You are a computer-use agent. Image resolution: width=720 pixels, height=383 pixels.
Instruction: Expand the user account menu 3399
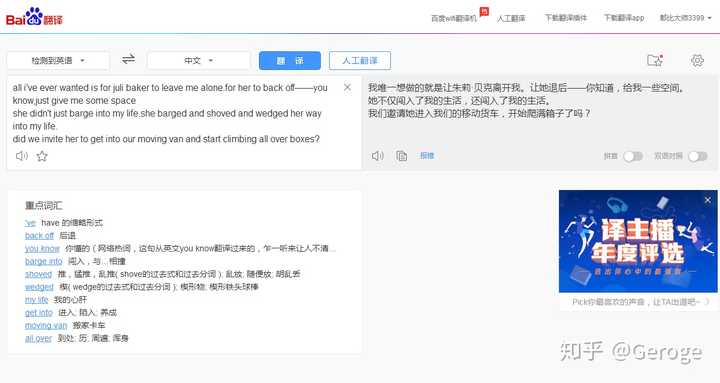[685, 18]
